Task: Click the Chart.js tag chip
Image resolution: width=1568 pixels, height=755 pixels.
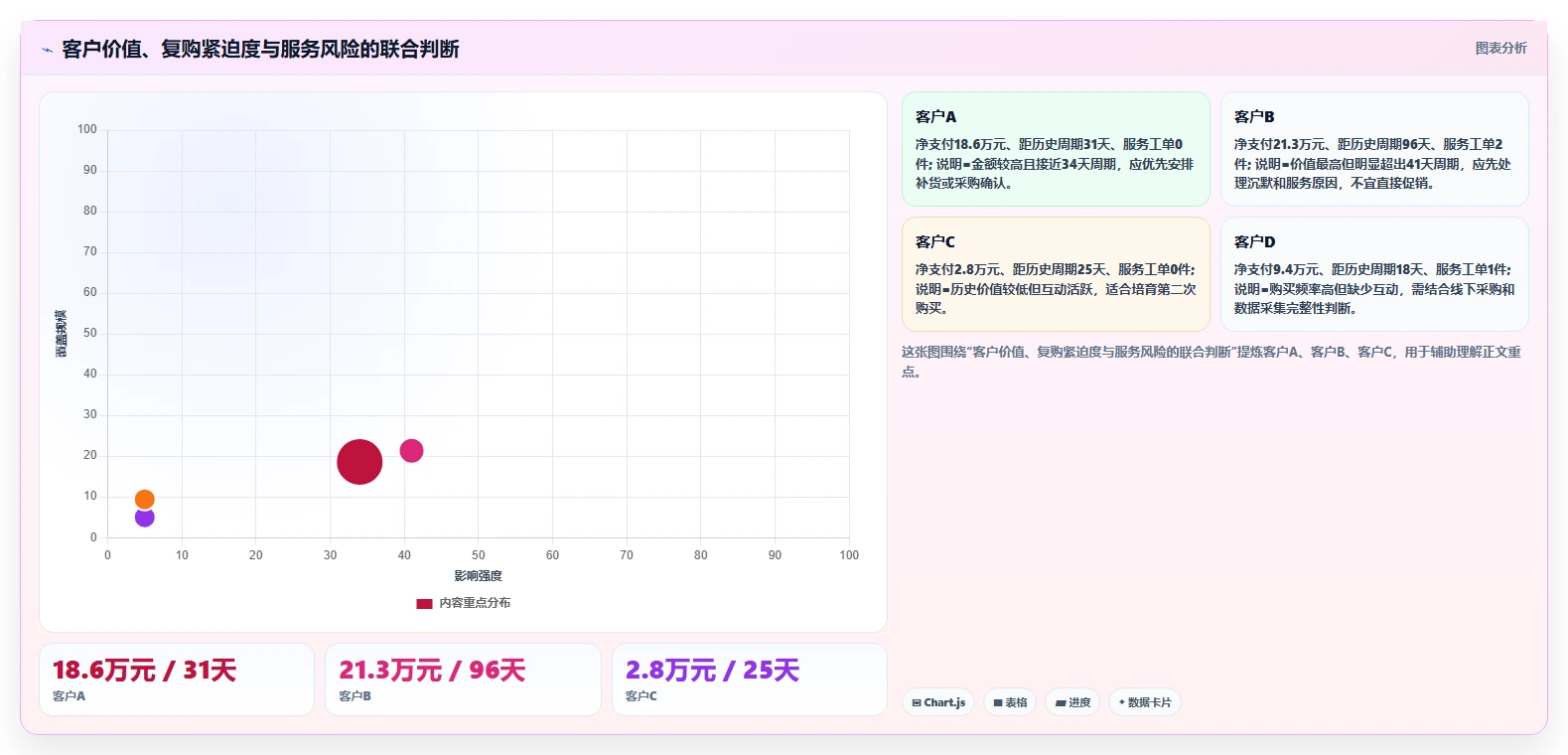Action: point(938,702)
